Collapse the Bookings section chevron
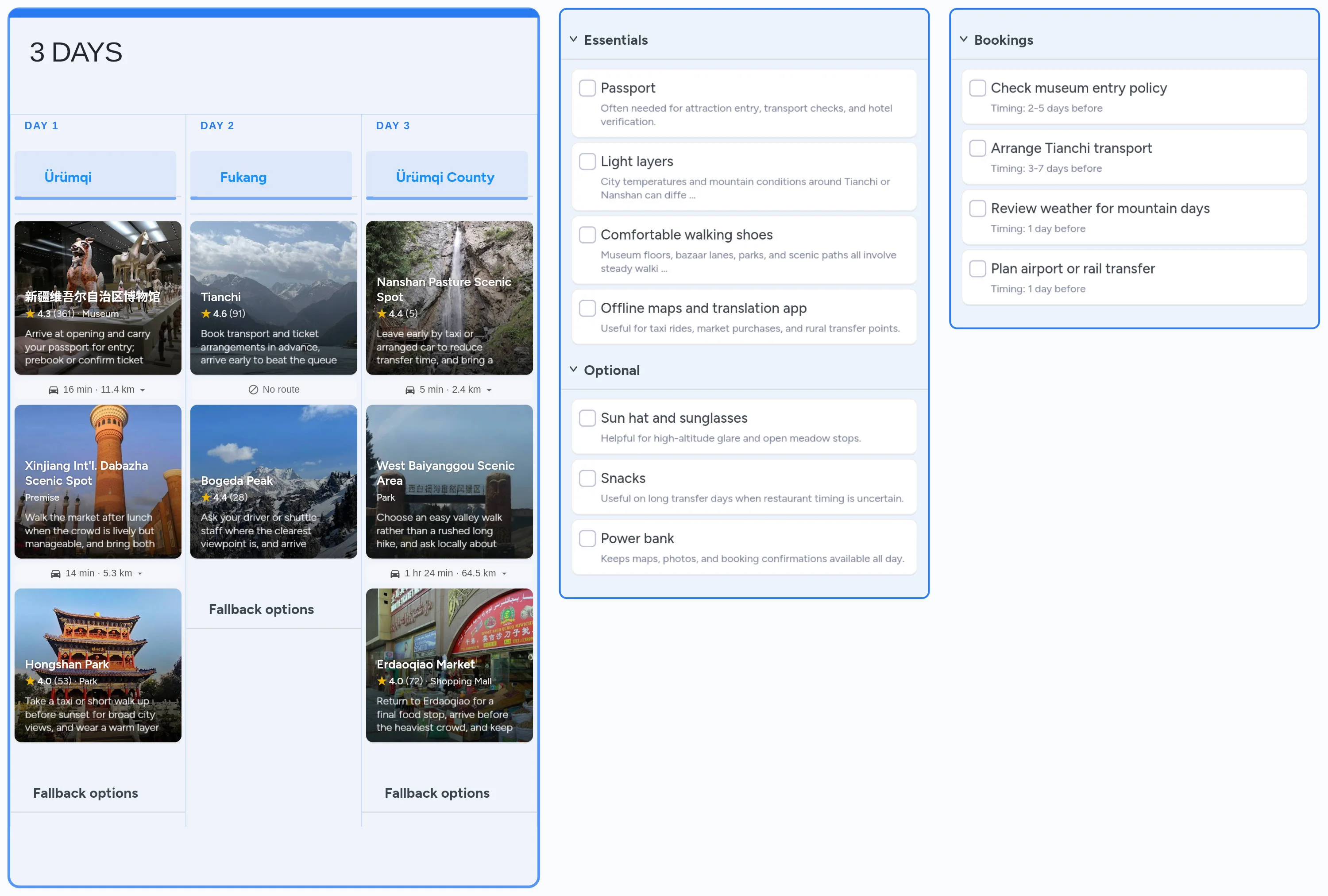The width and height of the screenshot is (1328, 896). [963, 39]
